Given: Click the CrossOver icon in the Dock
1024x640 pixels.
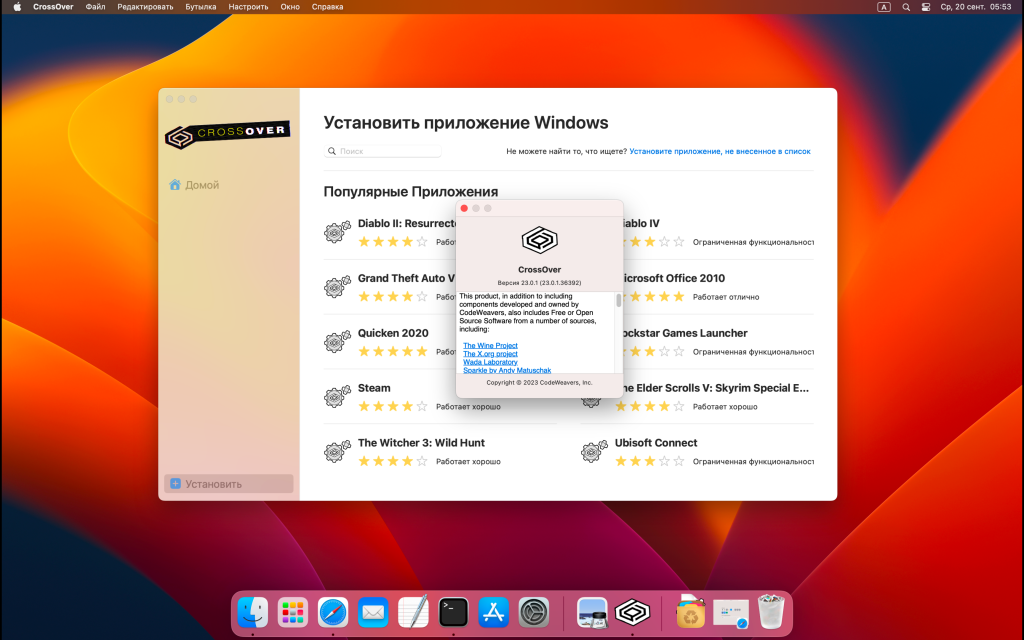Looking at the screenshot, I should tap(632, 613).
